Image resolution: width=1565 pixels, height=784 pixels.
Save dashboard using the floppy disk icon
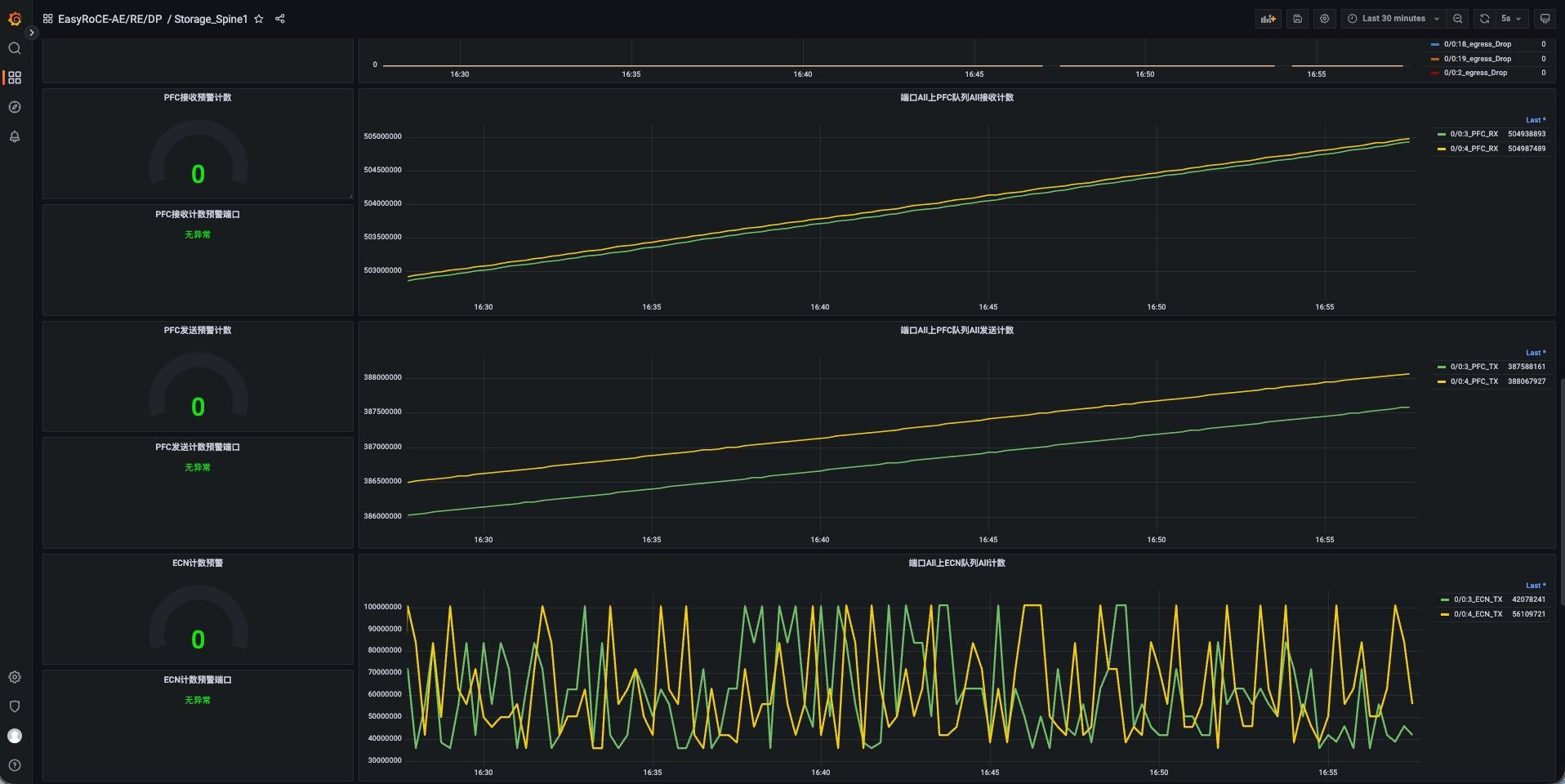pyautogui.click(x=1297, y=19)
